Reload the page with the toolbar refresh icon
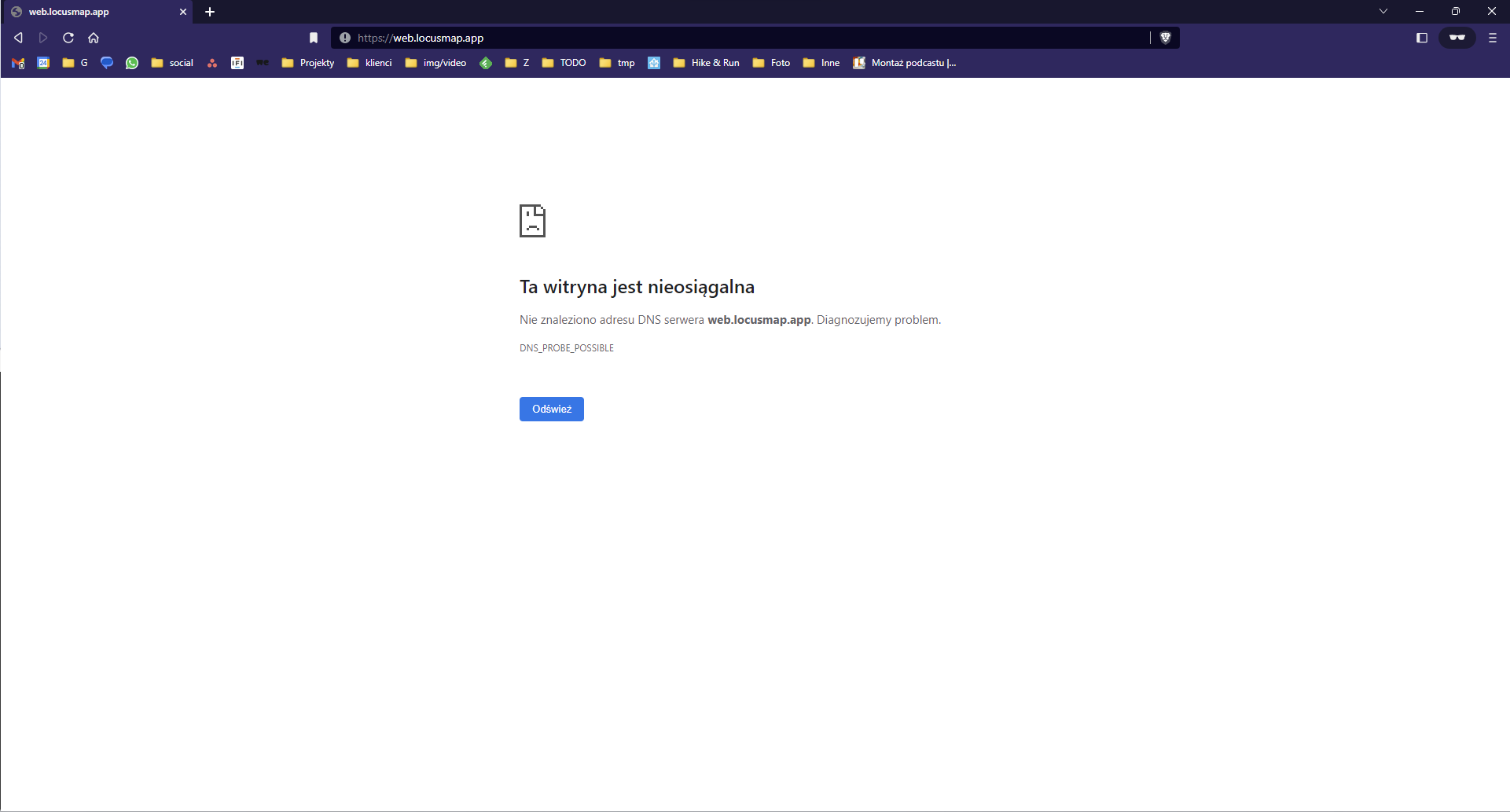Viewport: 1510px width, 812px height. coord(68,38)
